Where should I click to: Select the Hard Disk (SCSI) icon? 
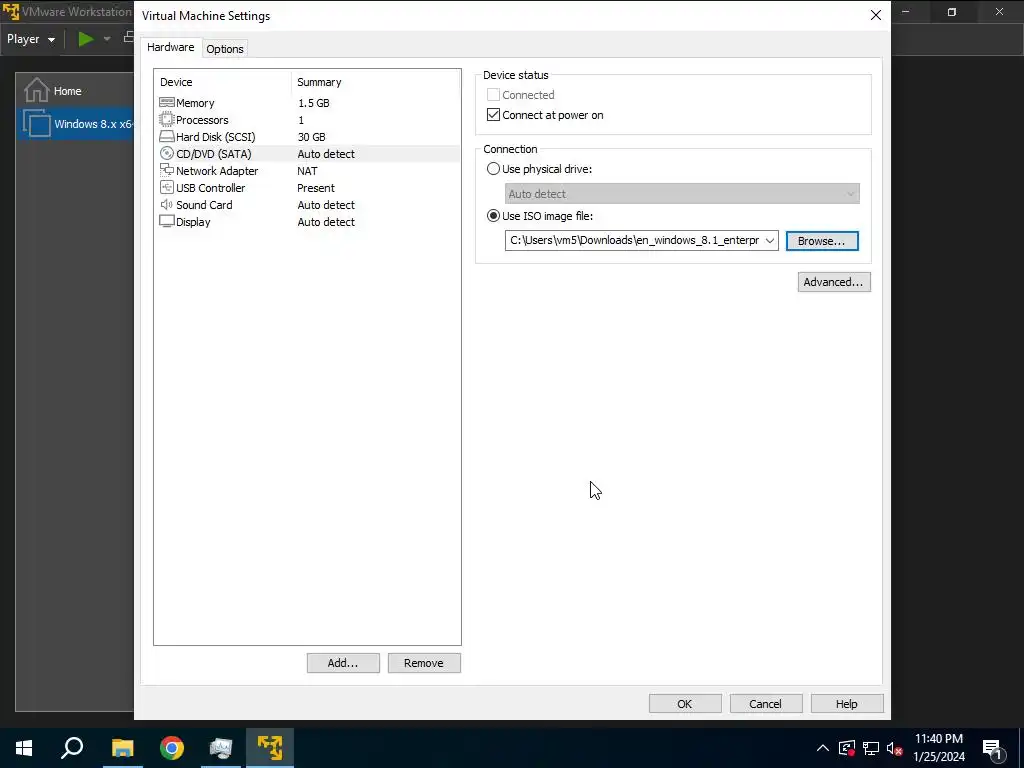tap(167, 136)
